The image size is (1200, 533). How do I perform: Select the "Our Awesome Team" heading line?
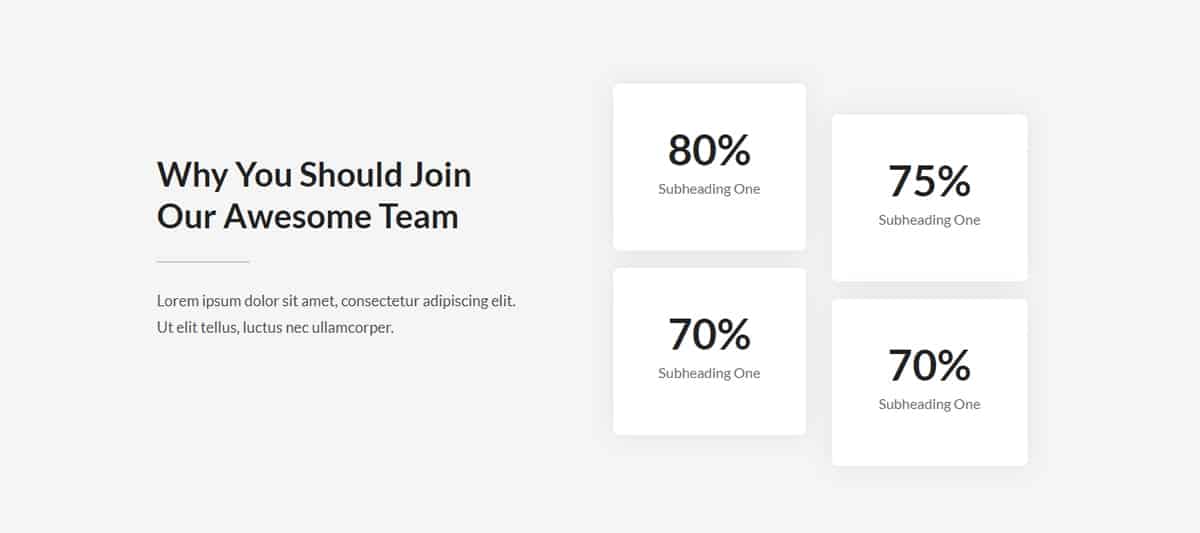click(x=308, y=216)
